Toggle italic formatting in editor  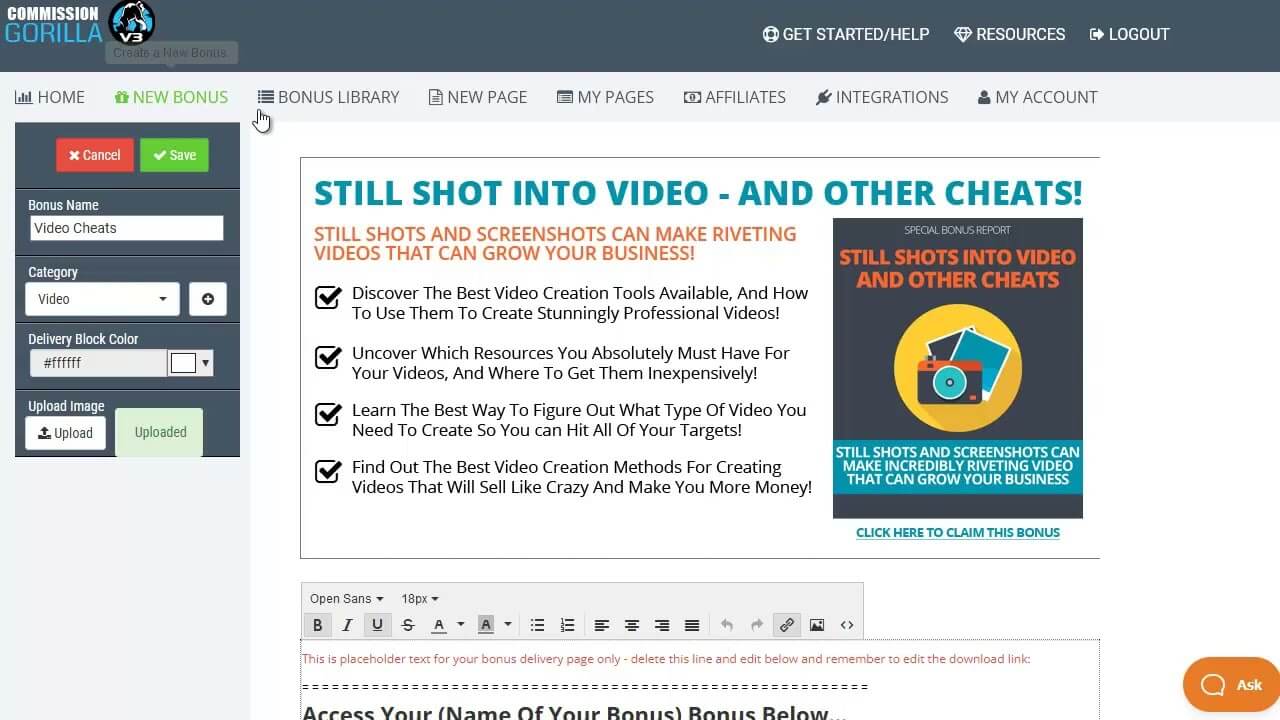pyautogui.click(x=347, y=625)
